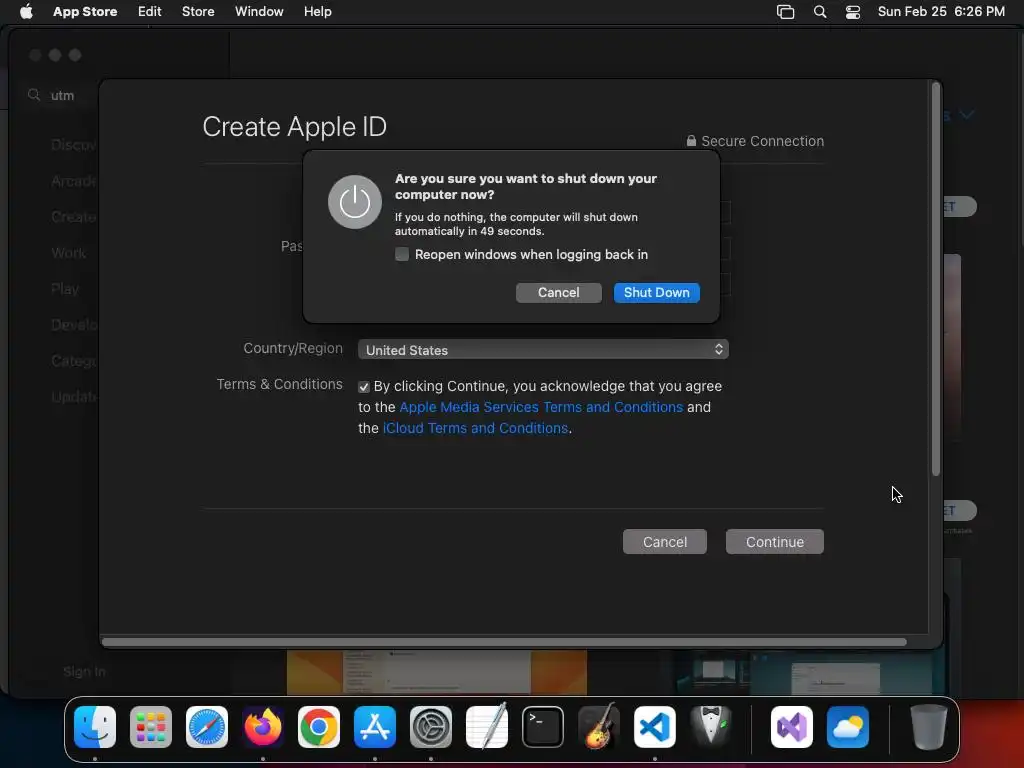Show the date and time in menu bar
The height and width of the screenshot is (768, 1024).
941,11
